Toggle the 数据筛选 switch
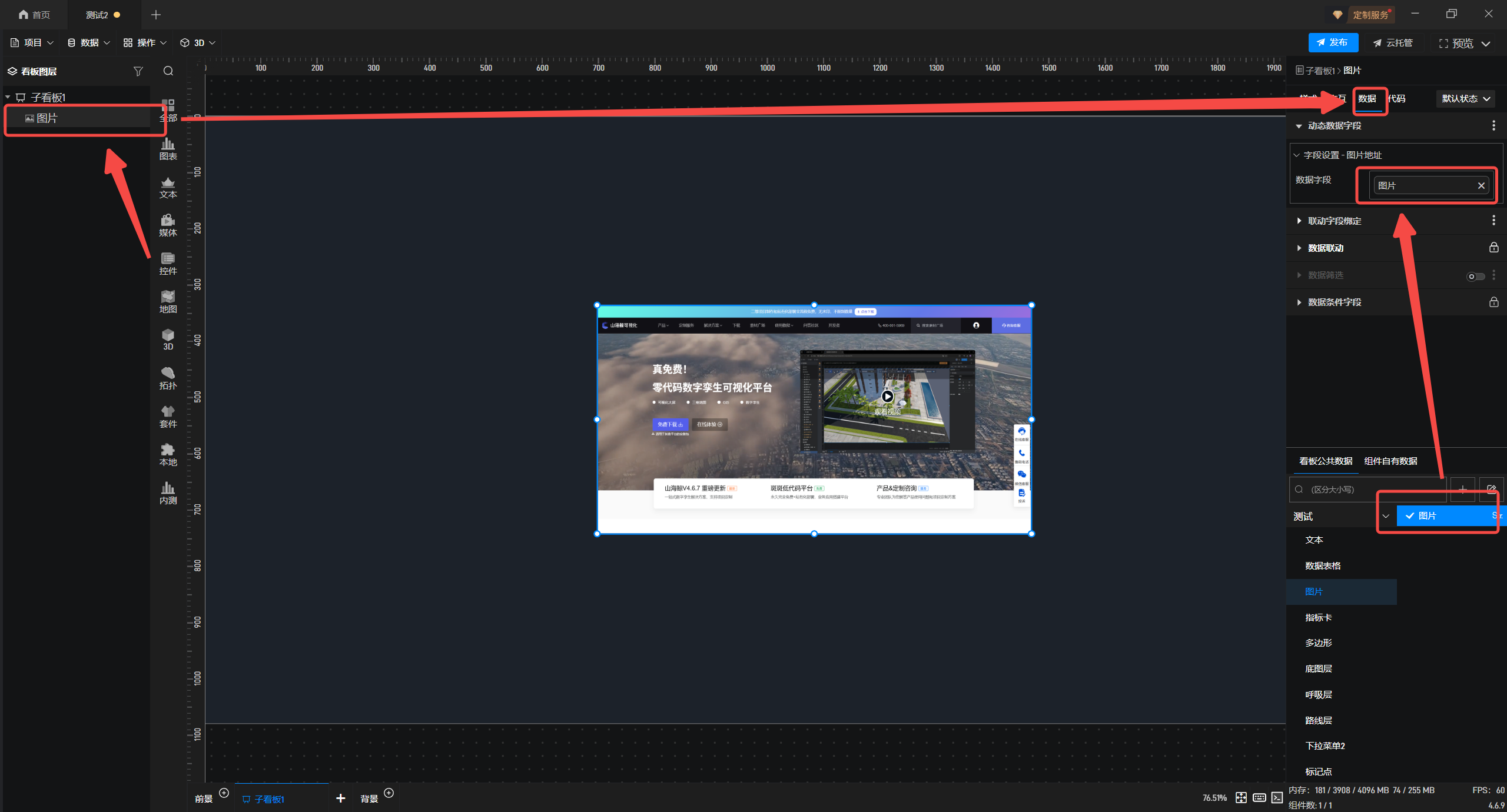Viewport: 1507px width, 812px height. tap(1475, 276)
